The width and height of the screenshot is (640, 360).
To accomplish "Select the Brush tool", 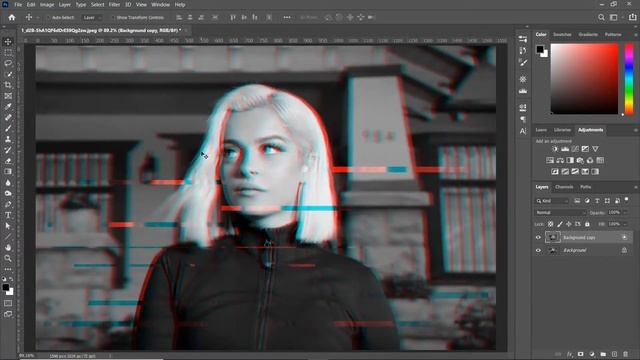I will click(8, 128).
